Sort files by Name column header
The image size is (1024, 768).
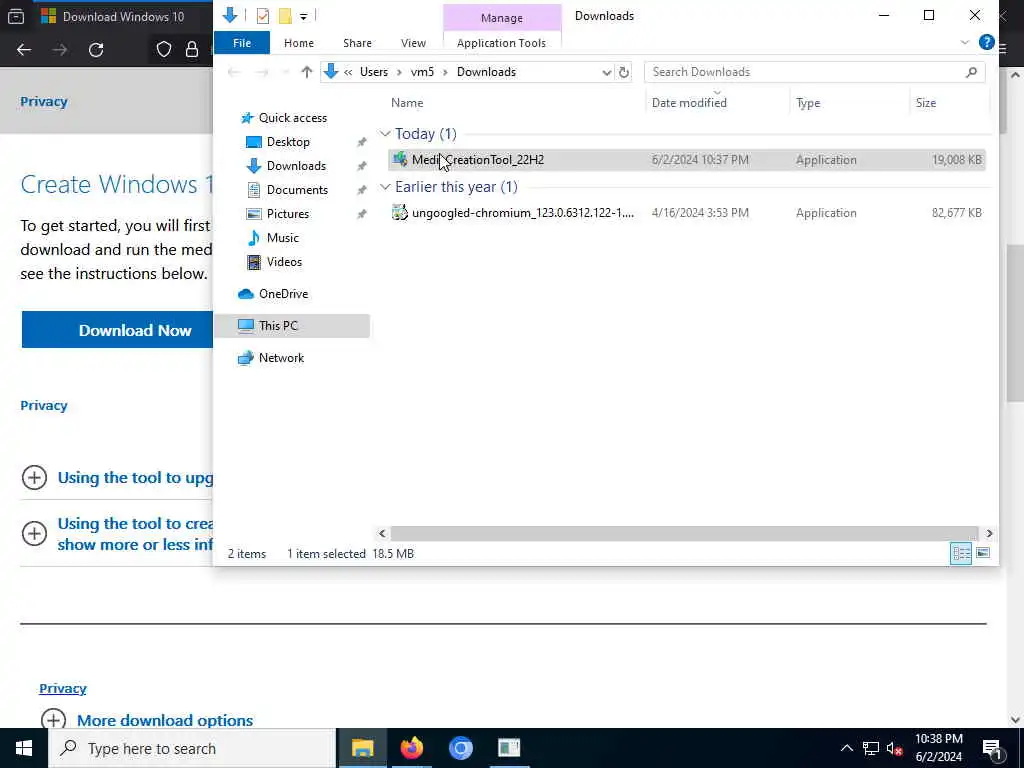(407, 103)
